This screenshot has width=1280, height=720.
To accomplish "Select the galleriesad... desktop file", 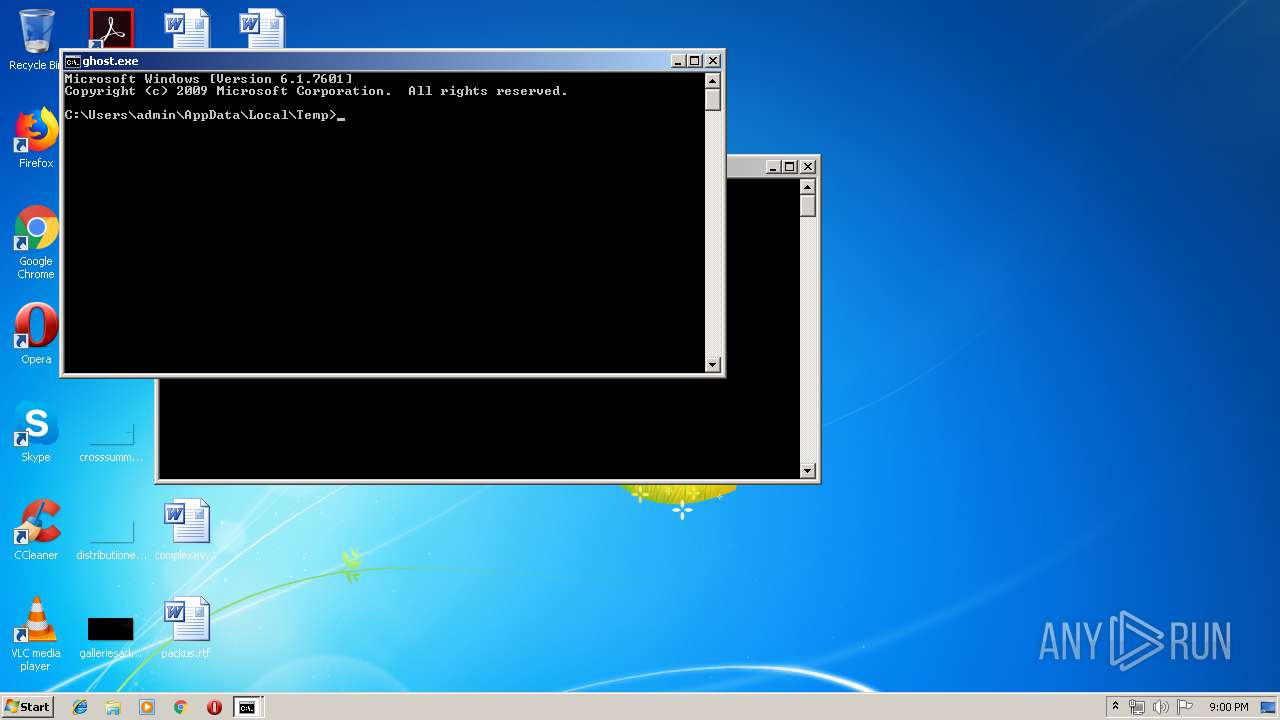I will coord(111,637).
